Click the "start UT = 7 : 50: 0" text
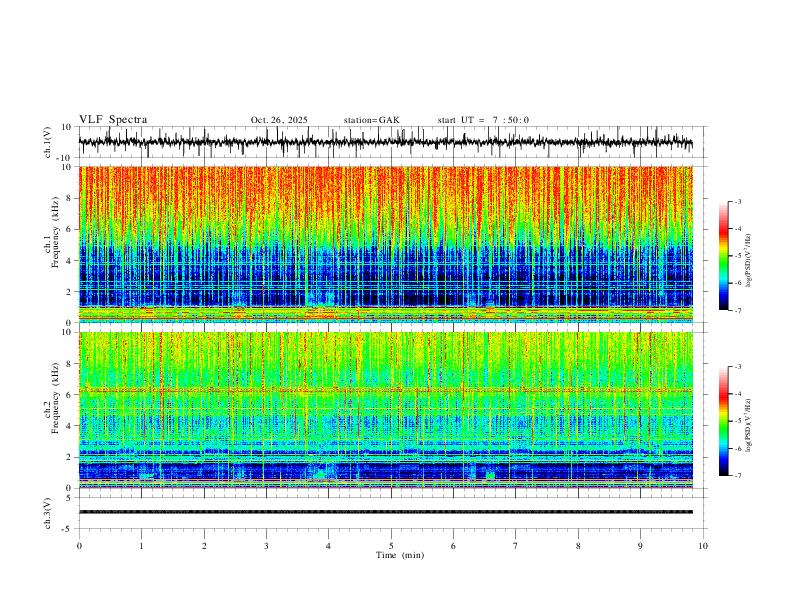This screenshot has height=612, width=792. [483, 120]
